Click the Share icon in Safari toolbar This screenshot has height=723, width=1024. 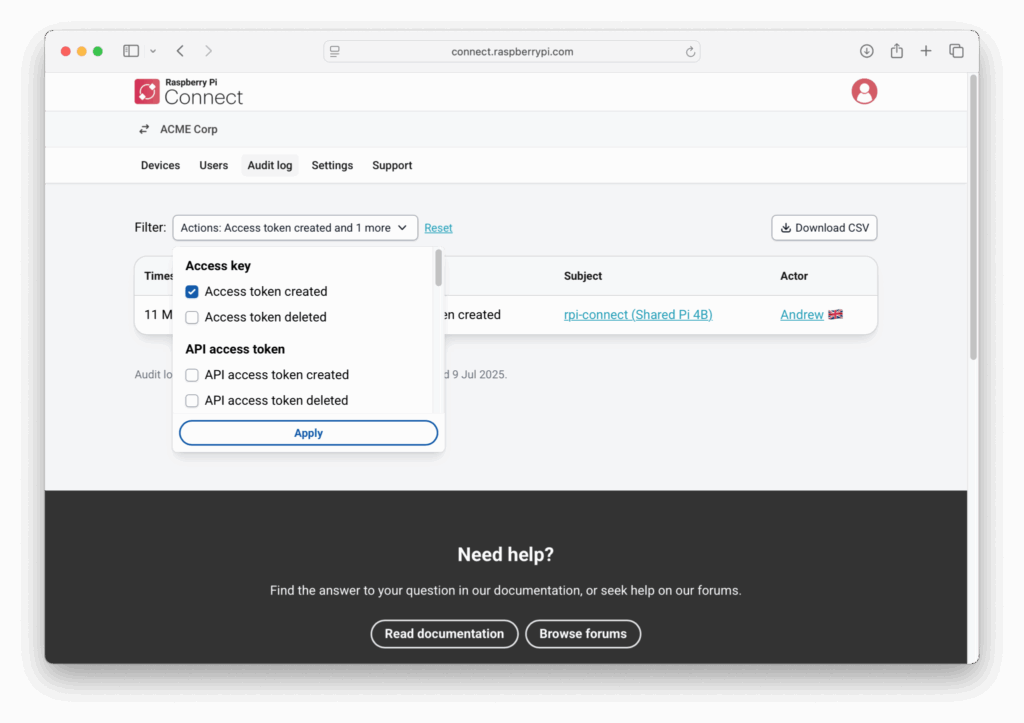pos(897,51)
